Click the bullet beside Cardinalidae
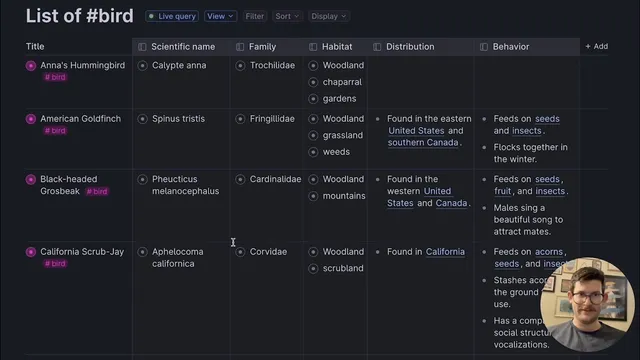 (240, 179)
